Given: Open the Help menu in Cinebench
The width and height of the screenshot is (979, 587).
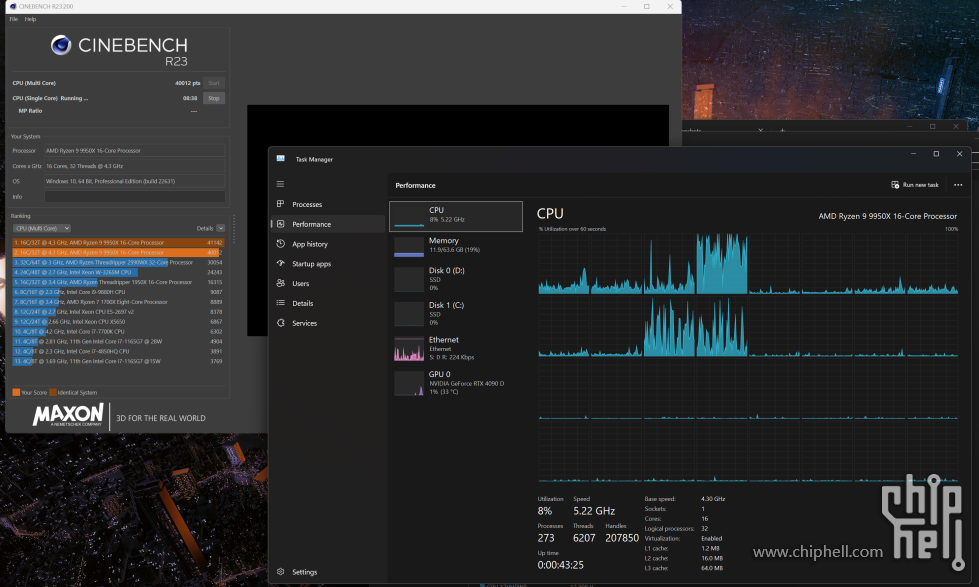Looking at the screenshot, I should point(31,19).
